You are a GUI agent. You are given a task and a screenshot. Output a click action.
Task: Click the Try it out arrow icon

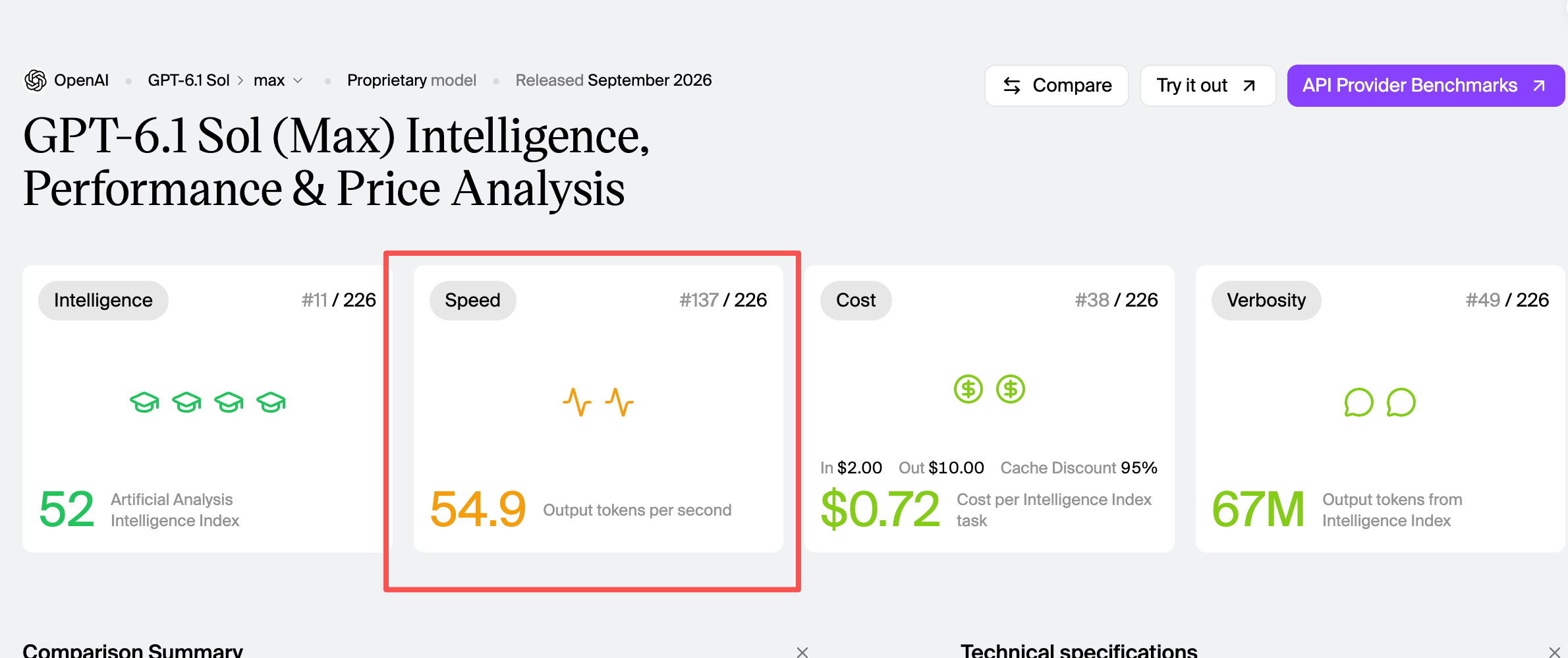click(1249, 86)
